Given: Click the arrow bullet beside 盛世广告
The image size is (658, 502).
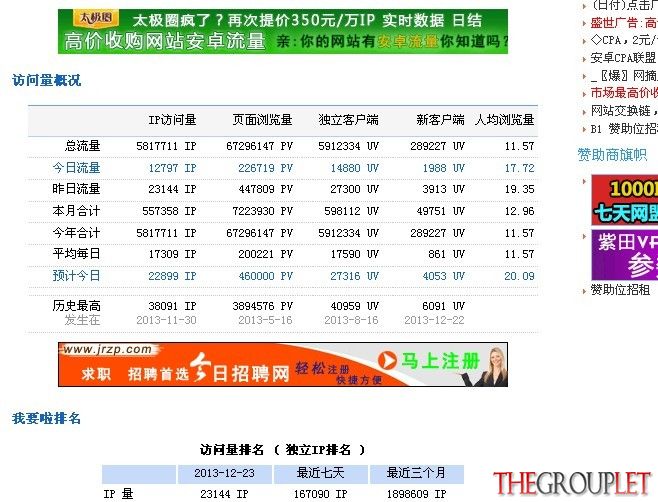Looking at the screenshot, I should pyautogui.click(x=584, y=24).
